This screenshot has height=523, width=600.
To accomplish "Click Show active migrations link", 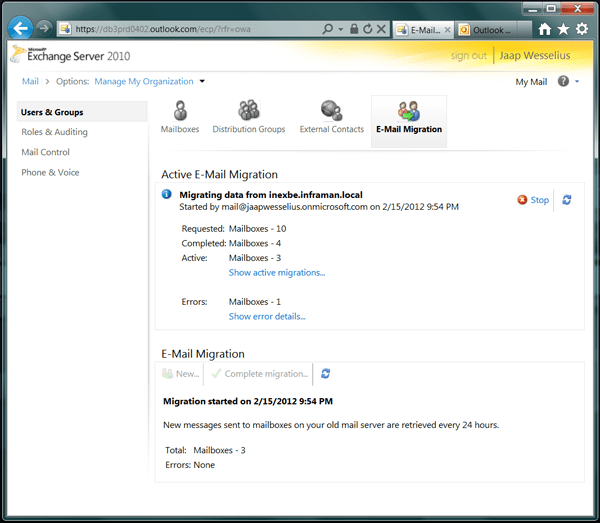I will (x=277, y=272).
